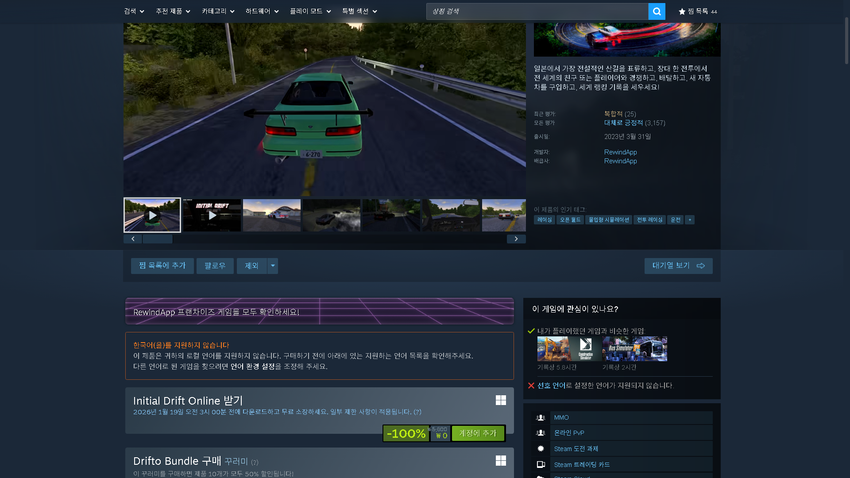
Task: Open the 특별 섹션 menu
Action: (x=360, y=11)
